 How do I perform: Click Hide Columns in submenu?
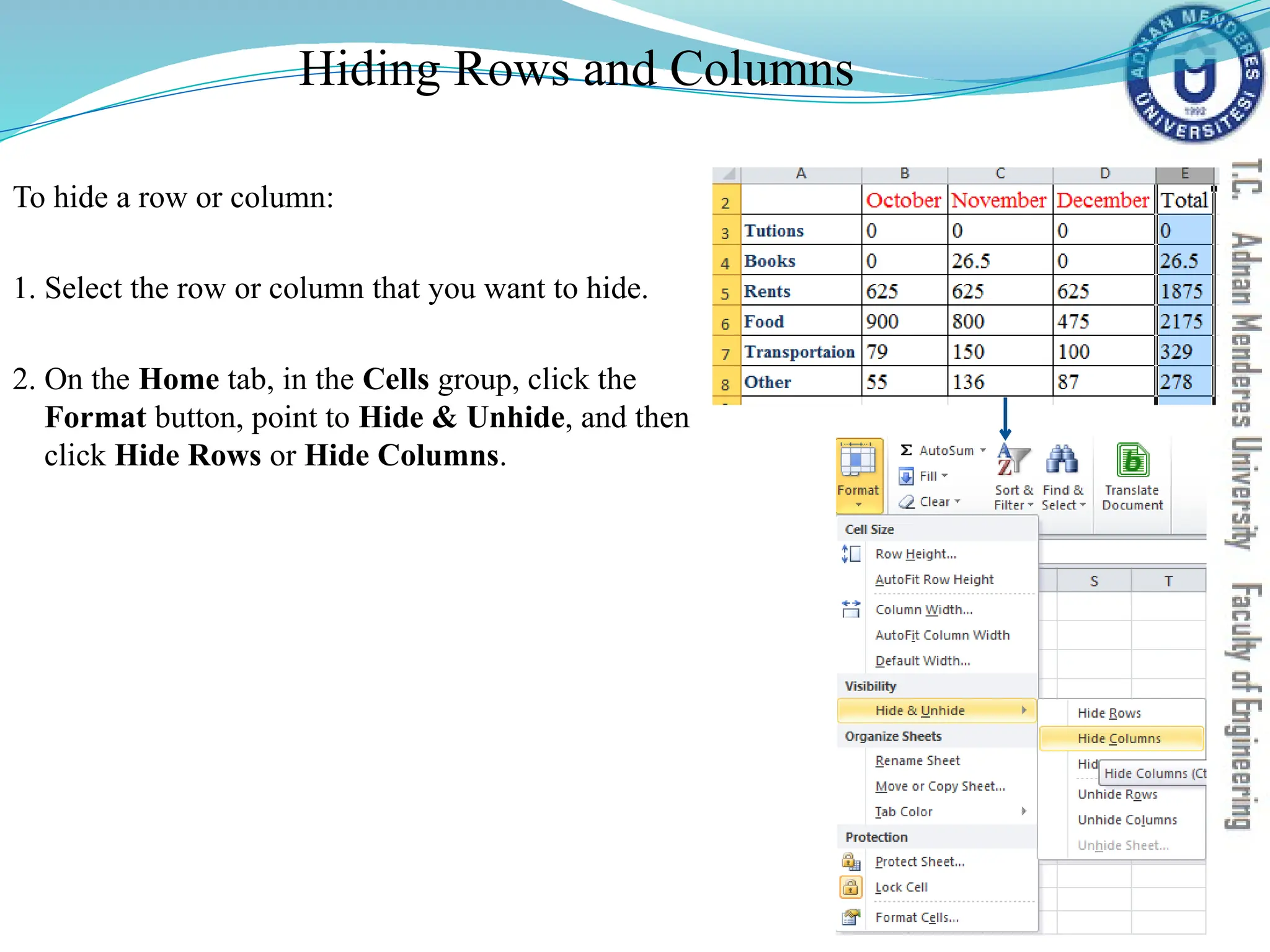click(1122, 738)
